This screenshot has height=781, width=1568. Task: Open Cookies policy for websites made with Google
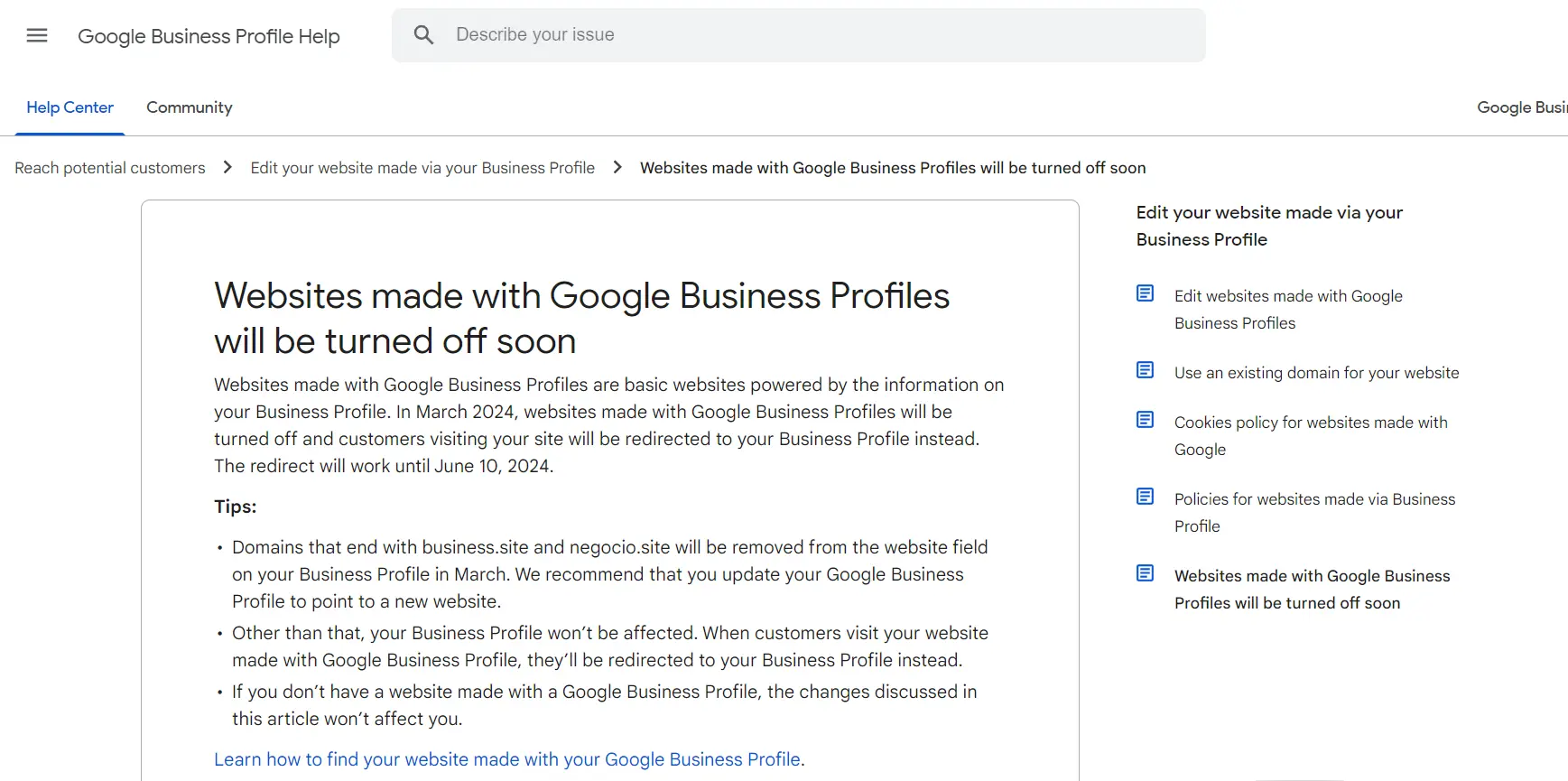(x=1311, y=436)
